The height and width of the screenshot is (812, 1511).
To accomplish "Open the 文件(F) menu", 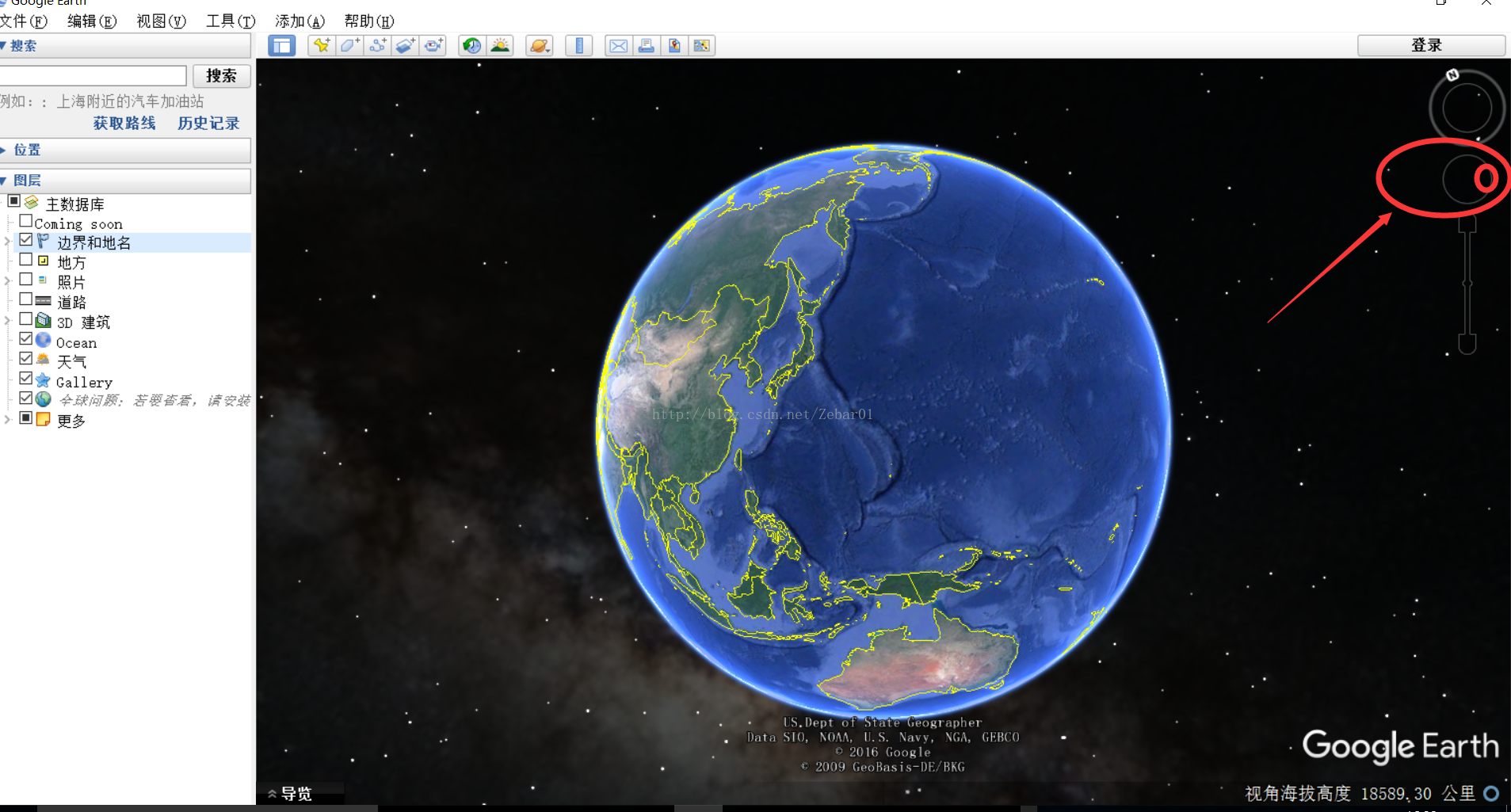I will point(24,21).
